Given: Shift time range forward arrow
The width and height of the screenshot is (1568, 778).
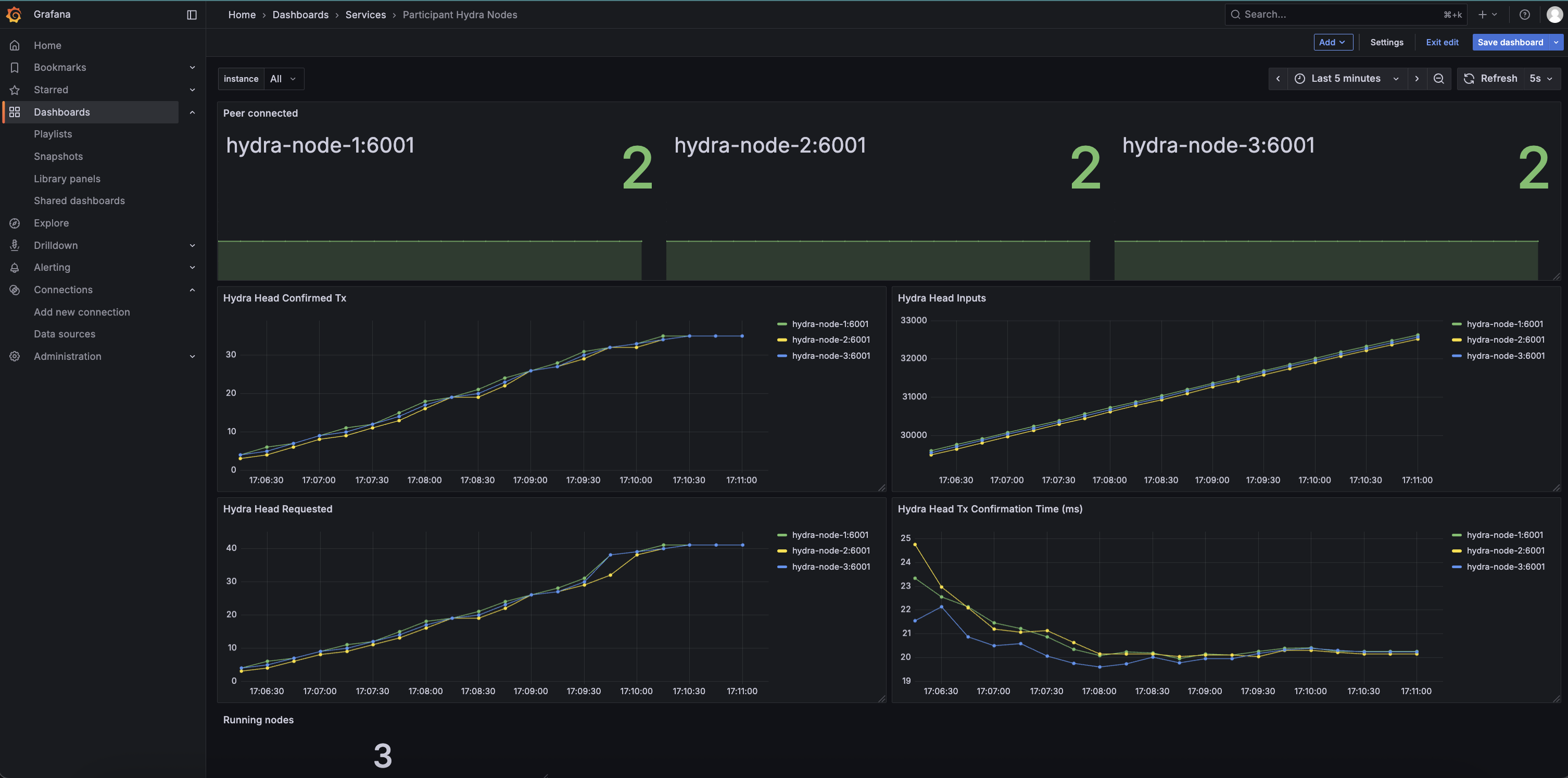Looking at the screenshot, I should coord(1417,79).
